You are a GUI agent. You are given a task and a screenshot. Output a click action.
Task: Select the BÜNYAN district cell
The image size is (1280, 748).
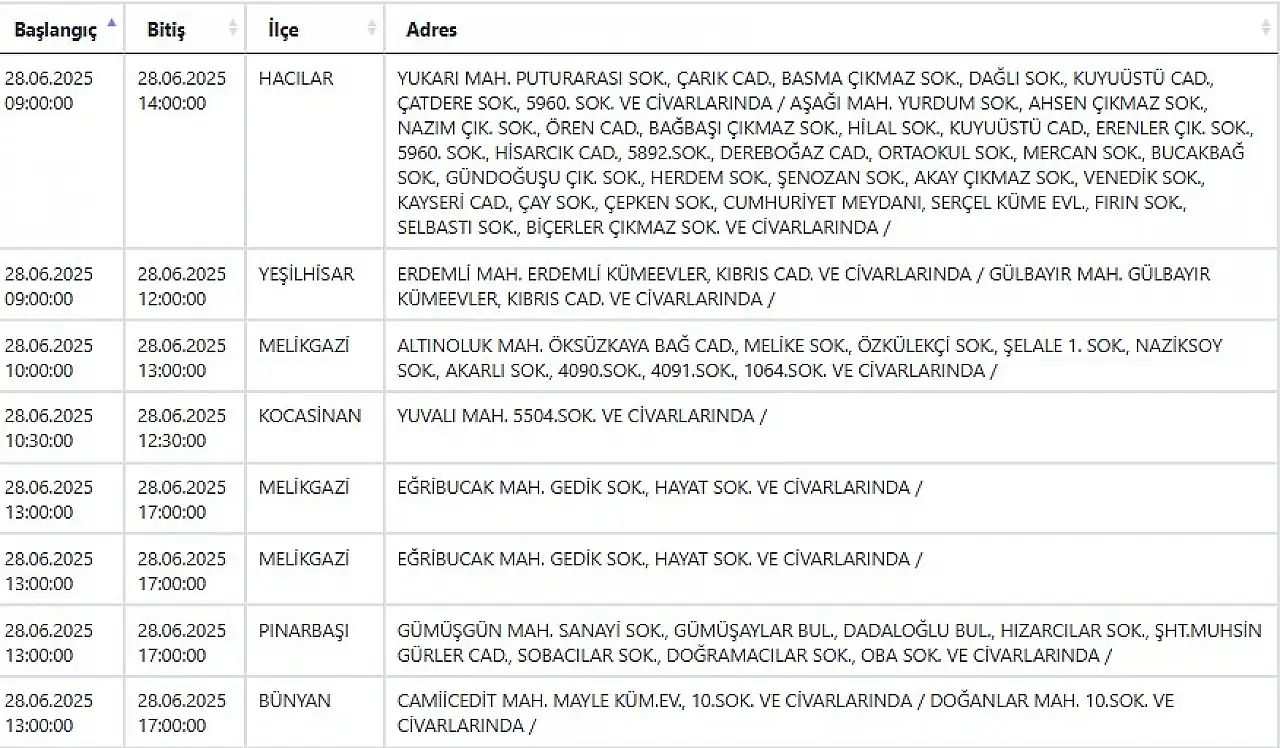(x=315, y=712)
